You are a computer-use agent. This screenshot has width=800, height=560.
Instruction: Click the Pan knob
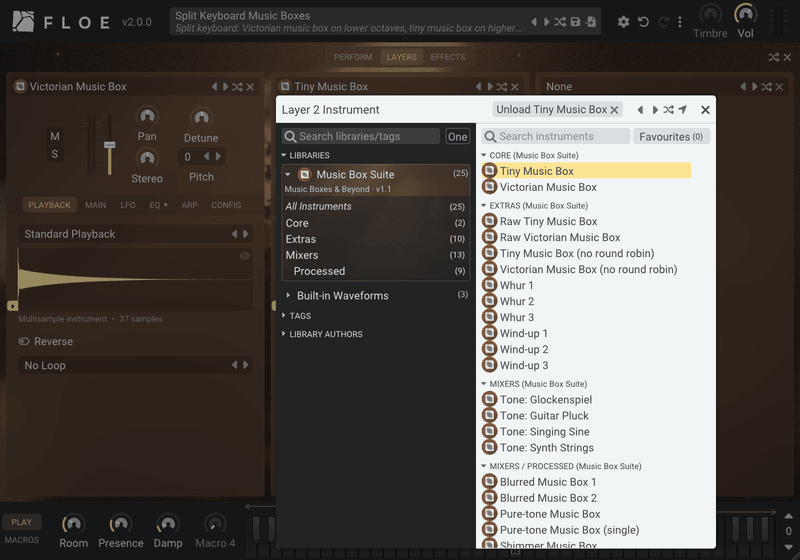click(147, 117)
